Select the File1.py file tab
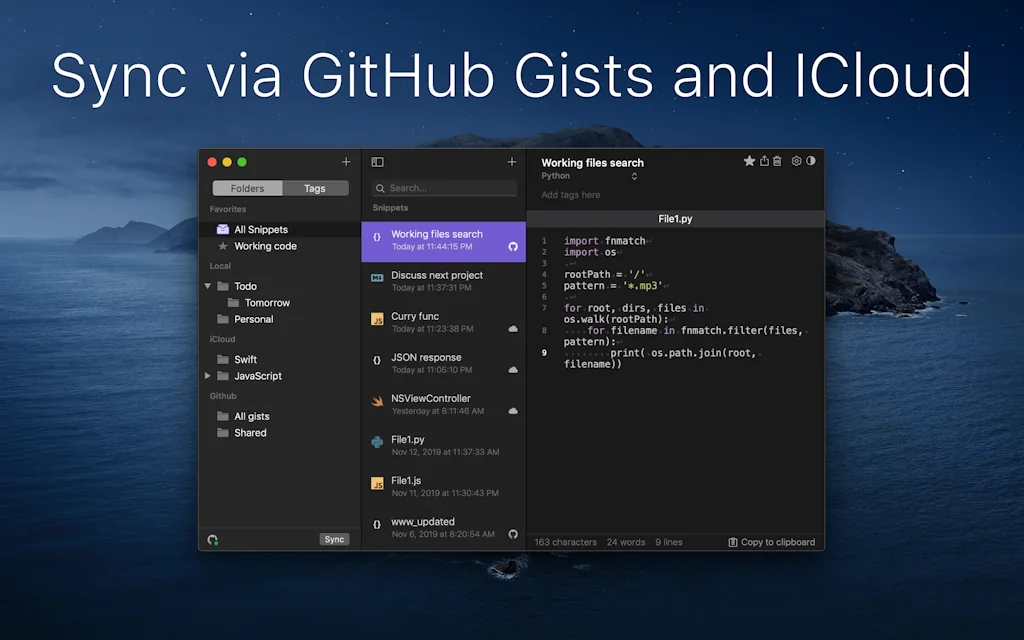Screen dimensions: 1024x640 (675, 218)
